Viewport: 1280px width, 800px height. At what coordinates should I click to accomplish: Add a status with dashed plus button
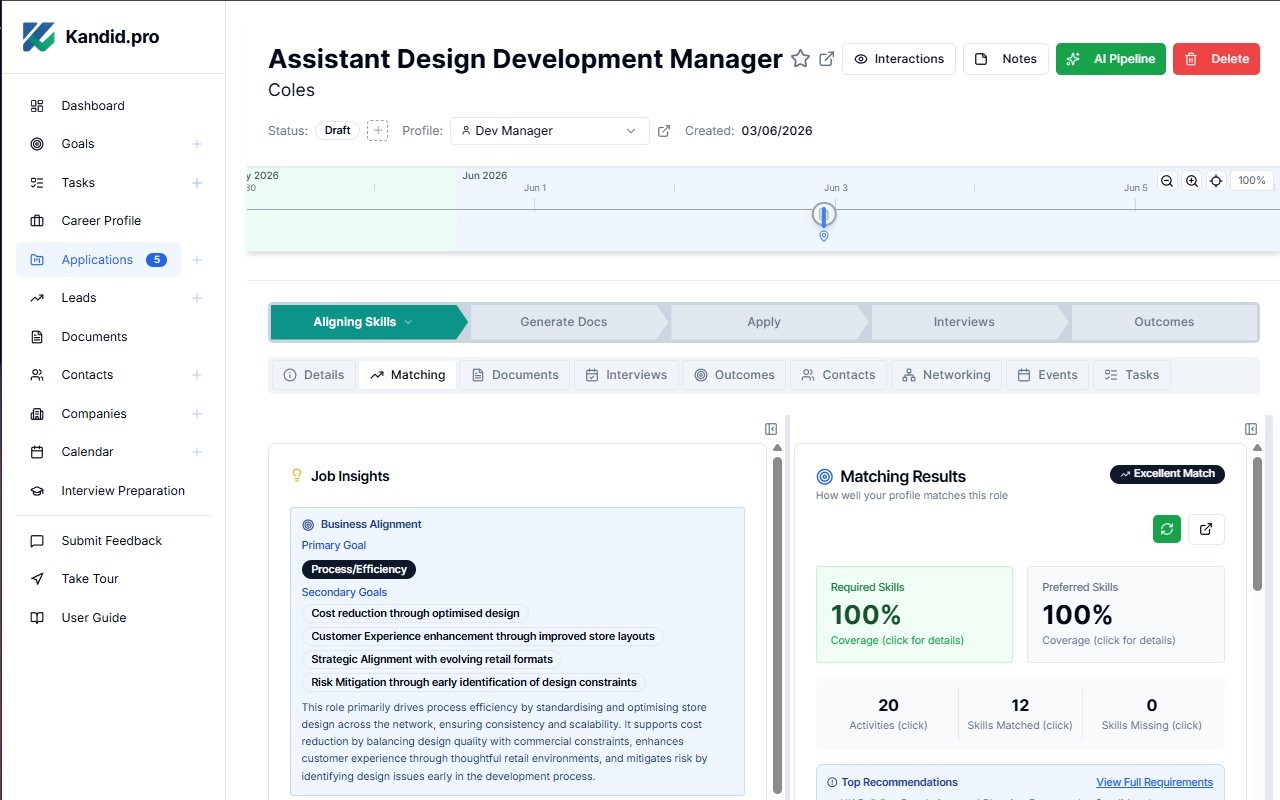click(377, 131)
